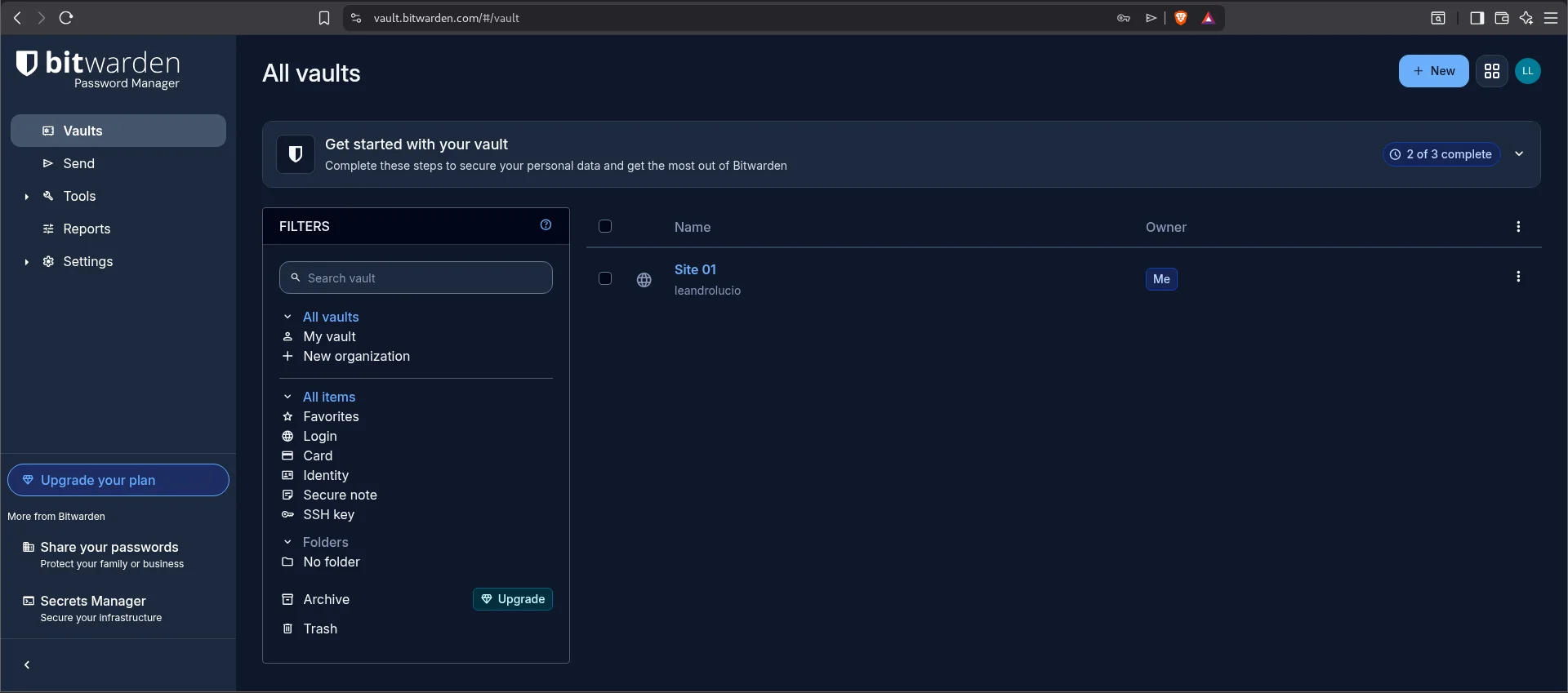Click the 2 of 3 complete progress badge
Screen dimensions: 1568x693
click(x=1441, y=154)
